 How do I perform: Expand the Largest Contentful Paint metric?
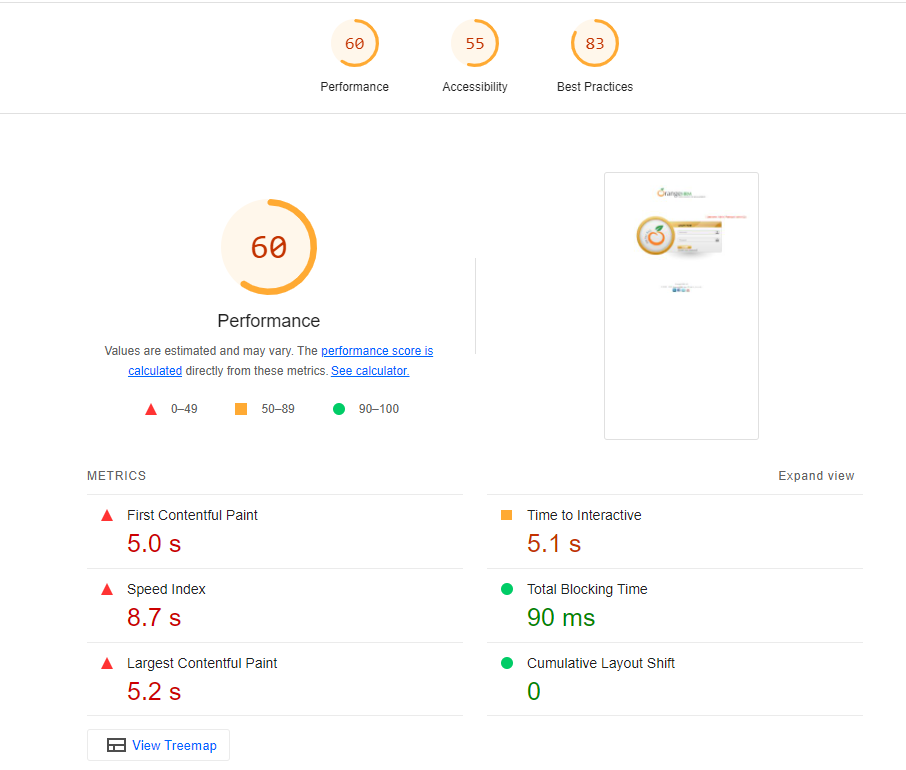pos(202,663)
